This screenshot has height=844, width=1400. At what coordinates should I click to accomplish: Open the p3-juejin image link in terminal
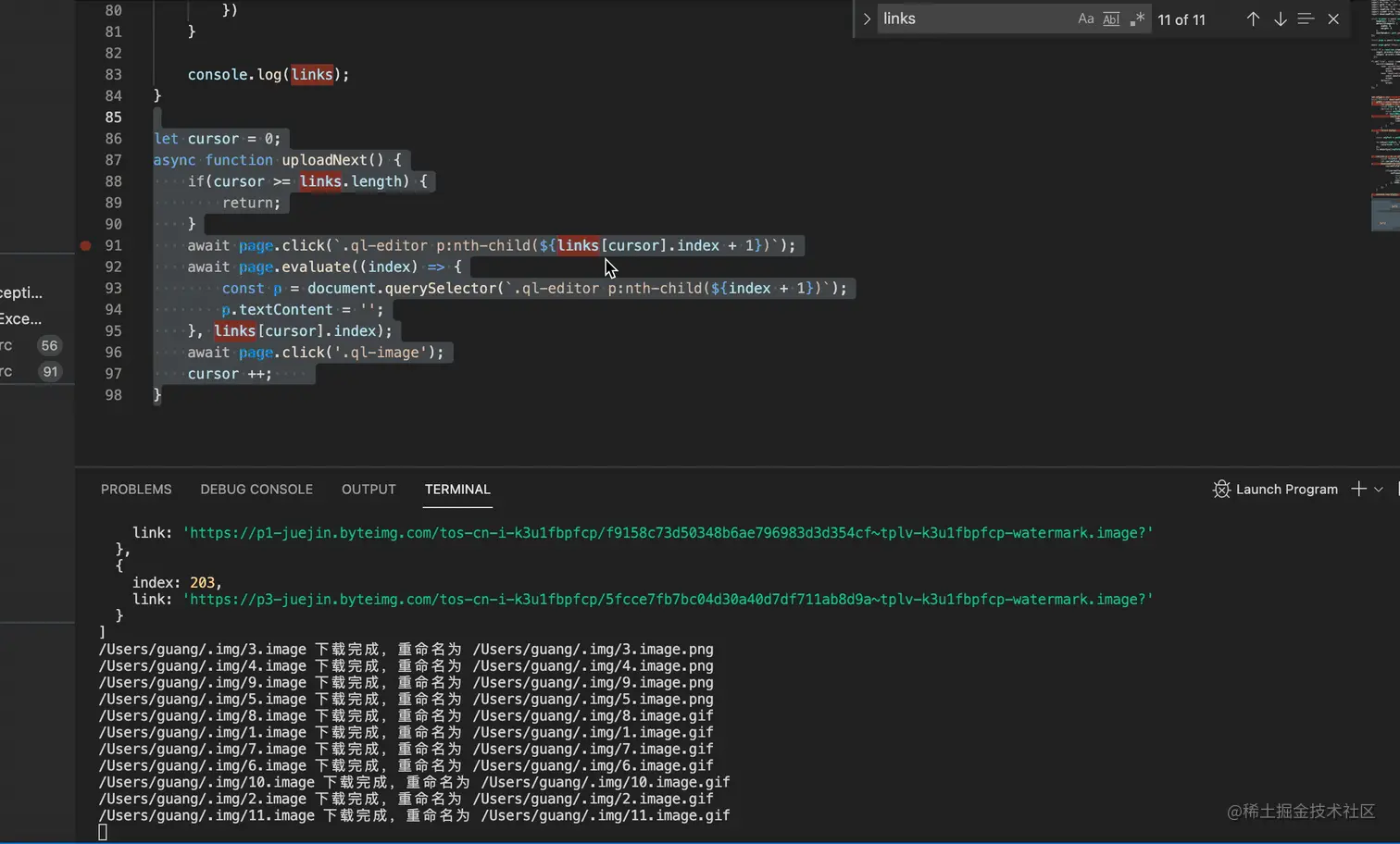[x=668, y=599]
